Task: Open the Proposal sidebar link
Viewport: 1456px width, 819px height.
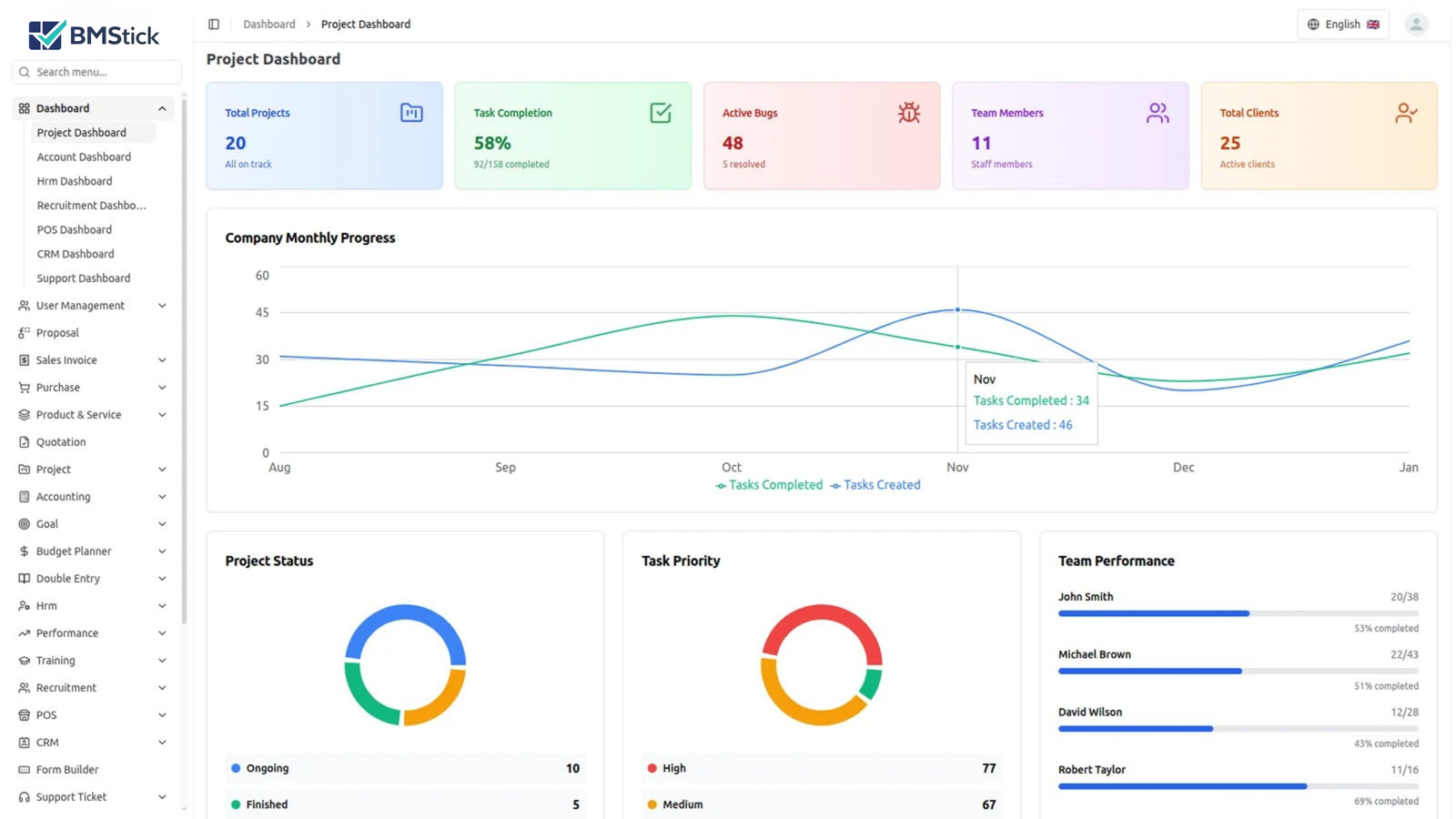Action: click(x=57, y=333)
